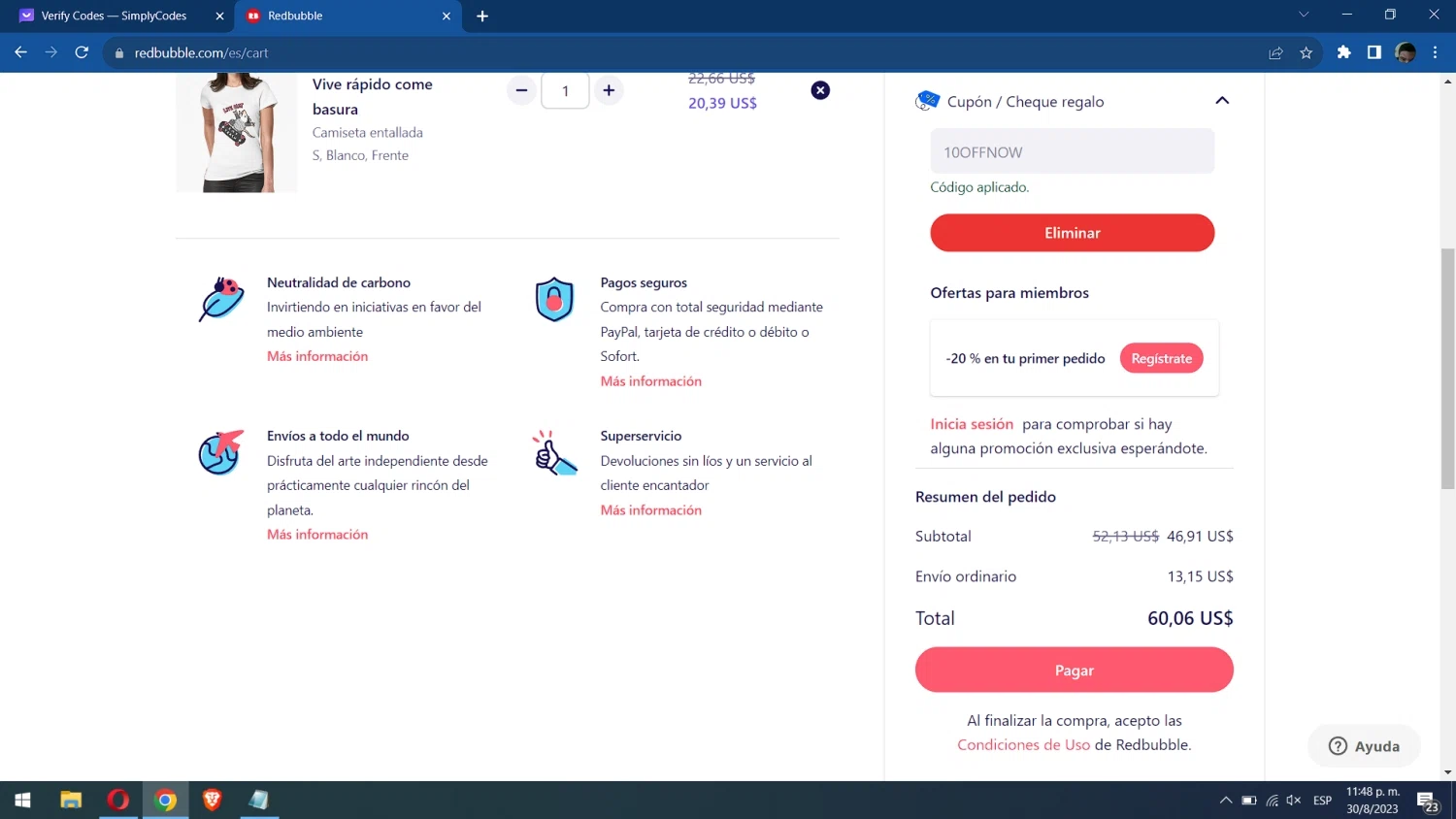Open the Chrome three-dot menu
This screenshot has height=819, width=1456.
(1435, 52)
